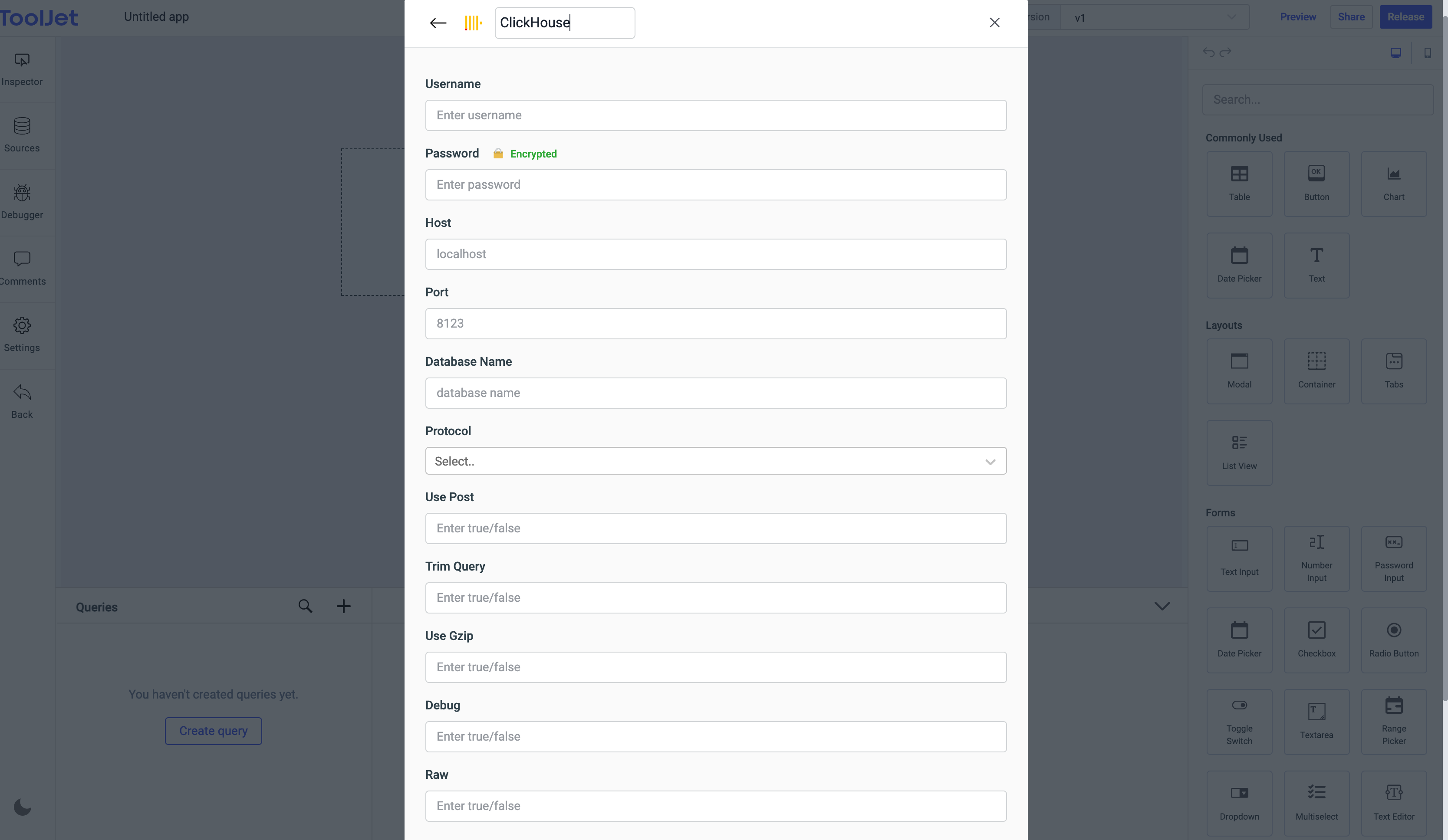Click the search queries icon
The image size is (1448, 840).
[x=306, y=606]
